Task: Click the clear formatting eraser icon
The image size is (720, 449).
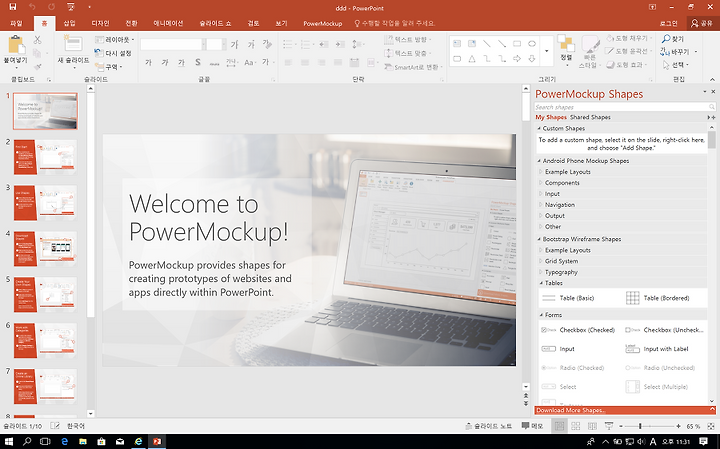Action: click(x=267, y=44)
